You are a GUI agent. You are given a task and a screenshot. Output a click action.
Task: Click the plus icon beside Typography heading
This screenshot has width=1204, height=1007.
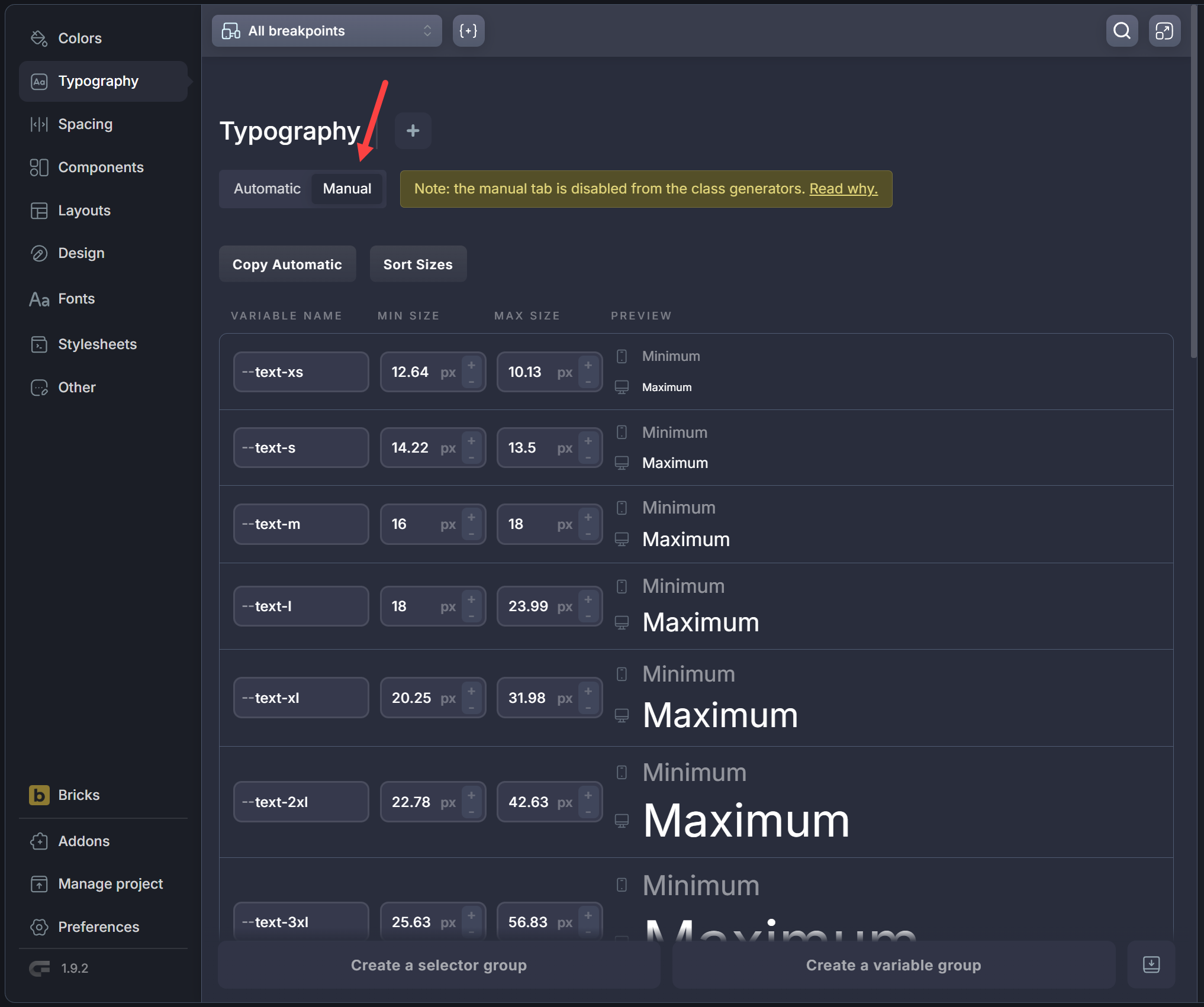[413, 131]
